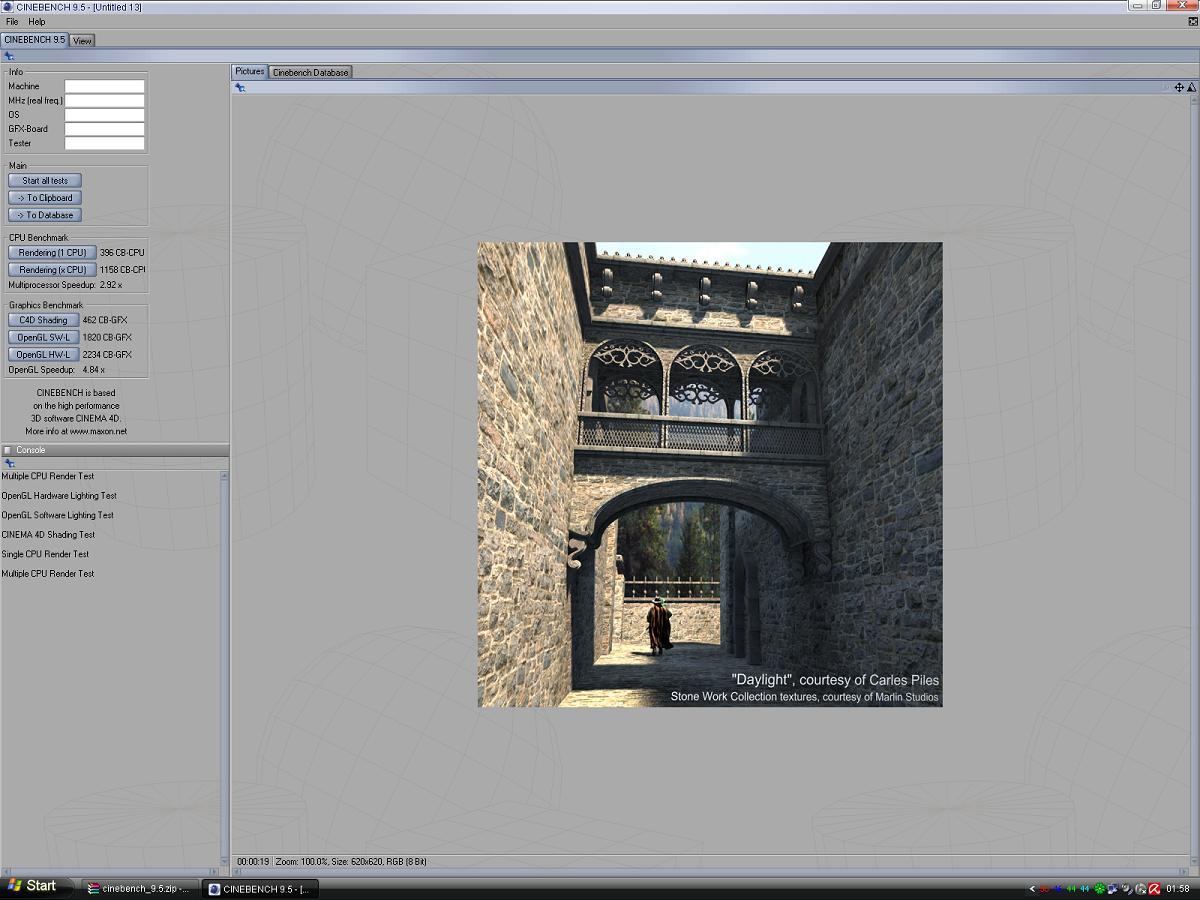Switch to the CINEBENCH 9.5 tab
Image resolution: width=1200 pixels, height=900 pixels.
[x=34, y=40]
